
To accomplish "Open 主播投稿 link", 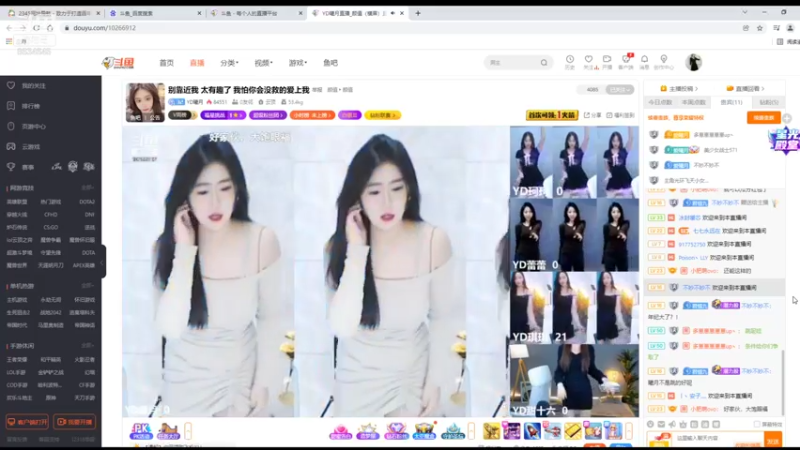I will 679,89.
